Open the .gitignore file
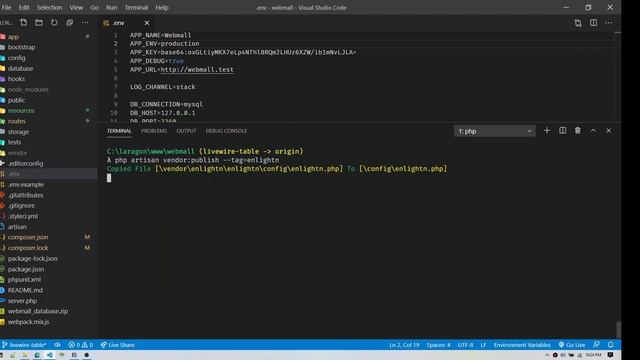The height and width of the screenshot is (360, 640). coord(48,206)
